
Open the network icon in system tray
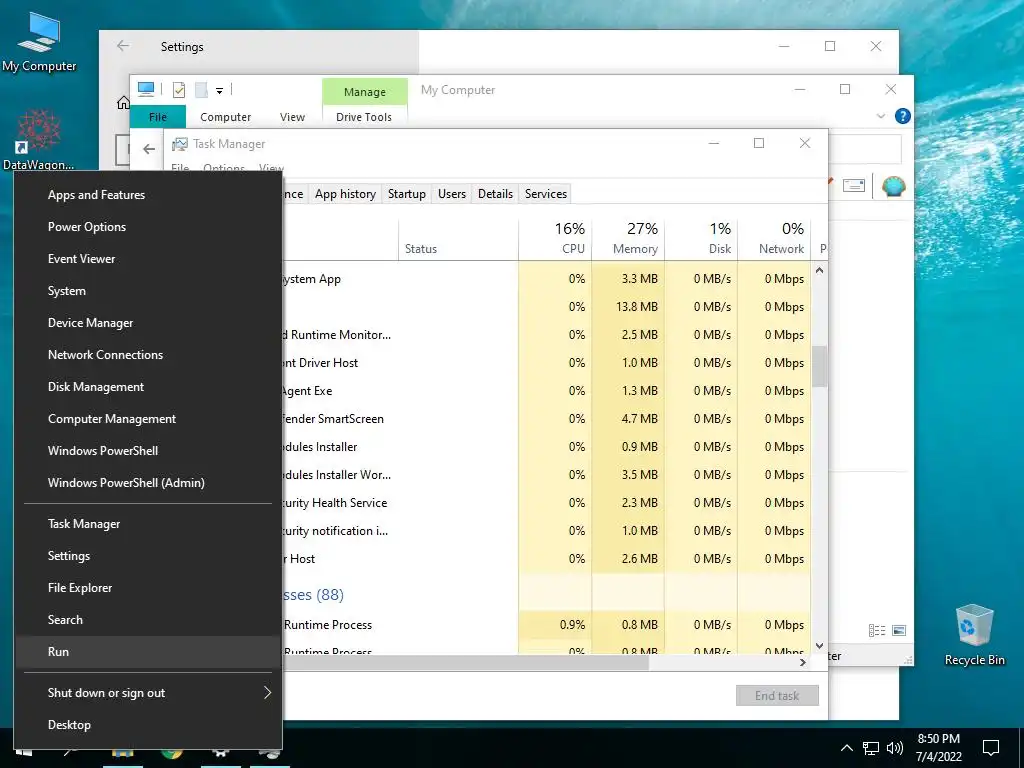point(871,748)
